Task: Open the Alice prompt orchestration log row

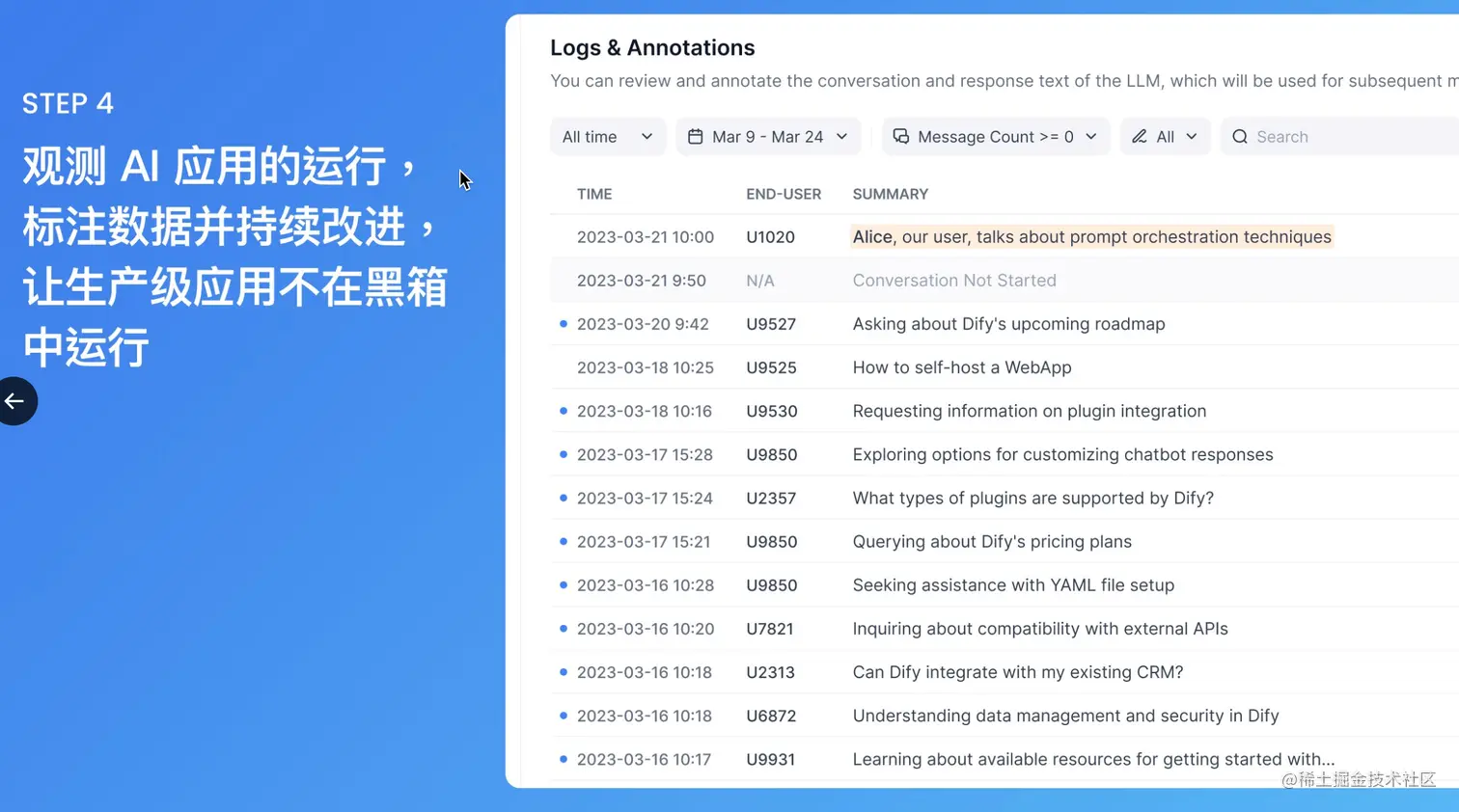Action: [x=1005, y=236]
